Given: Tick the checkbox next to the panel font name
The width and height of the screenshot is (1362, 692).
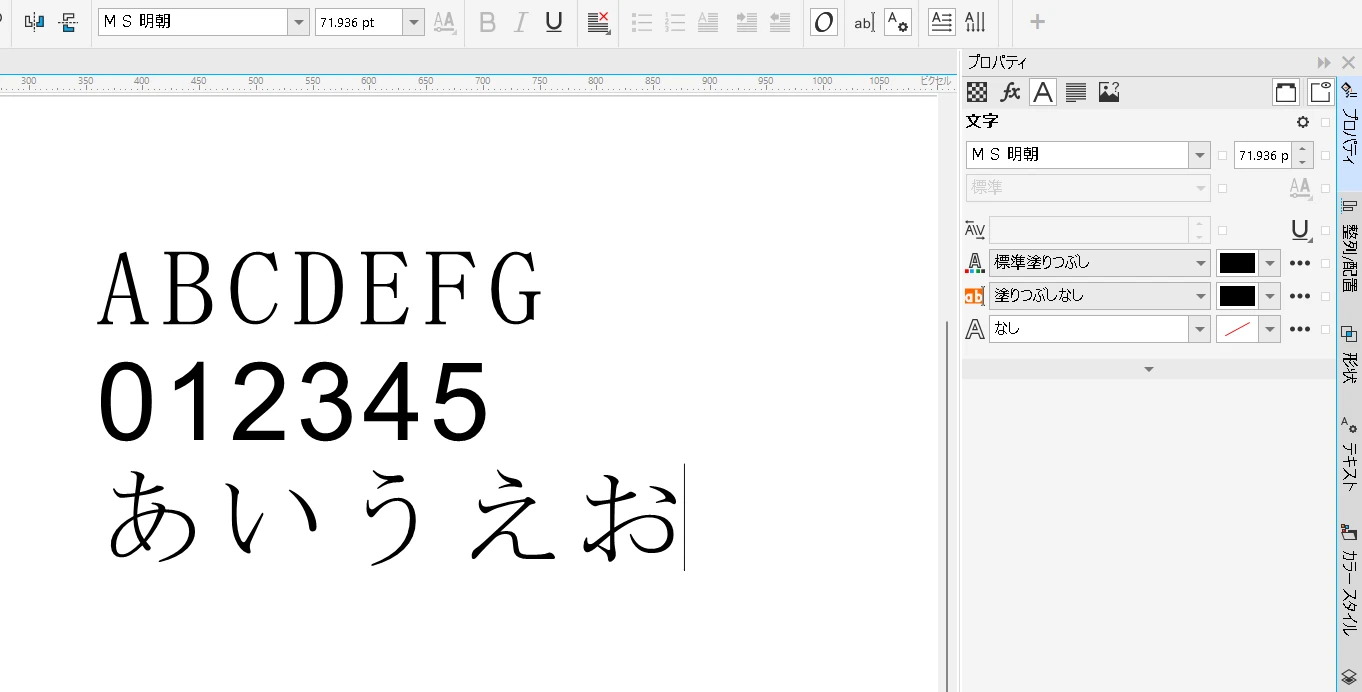Looking at the screenshot, I should (x=1222, y=155).
